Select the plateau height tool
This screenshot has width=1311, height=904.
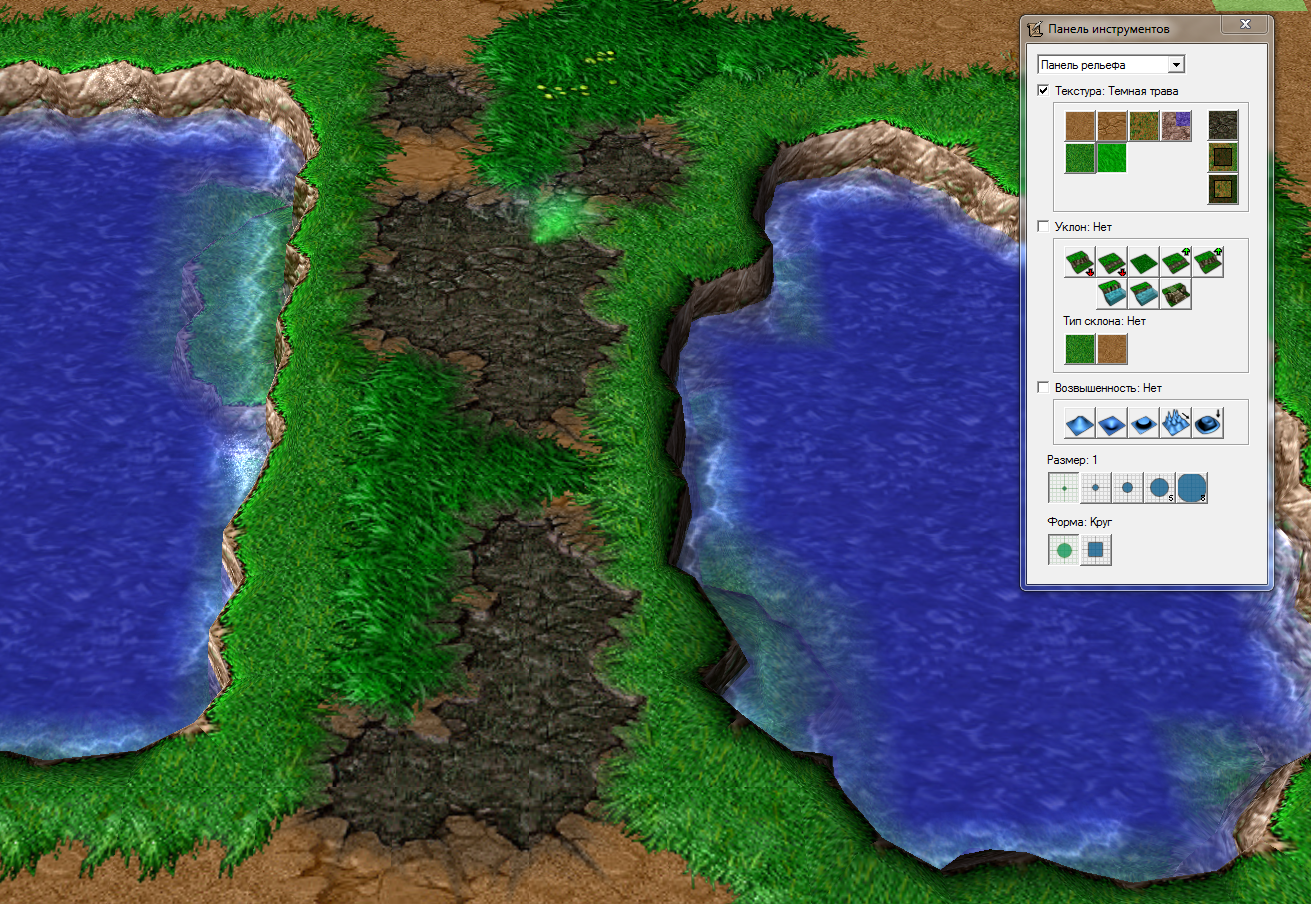(1144, 423)
